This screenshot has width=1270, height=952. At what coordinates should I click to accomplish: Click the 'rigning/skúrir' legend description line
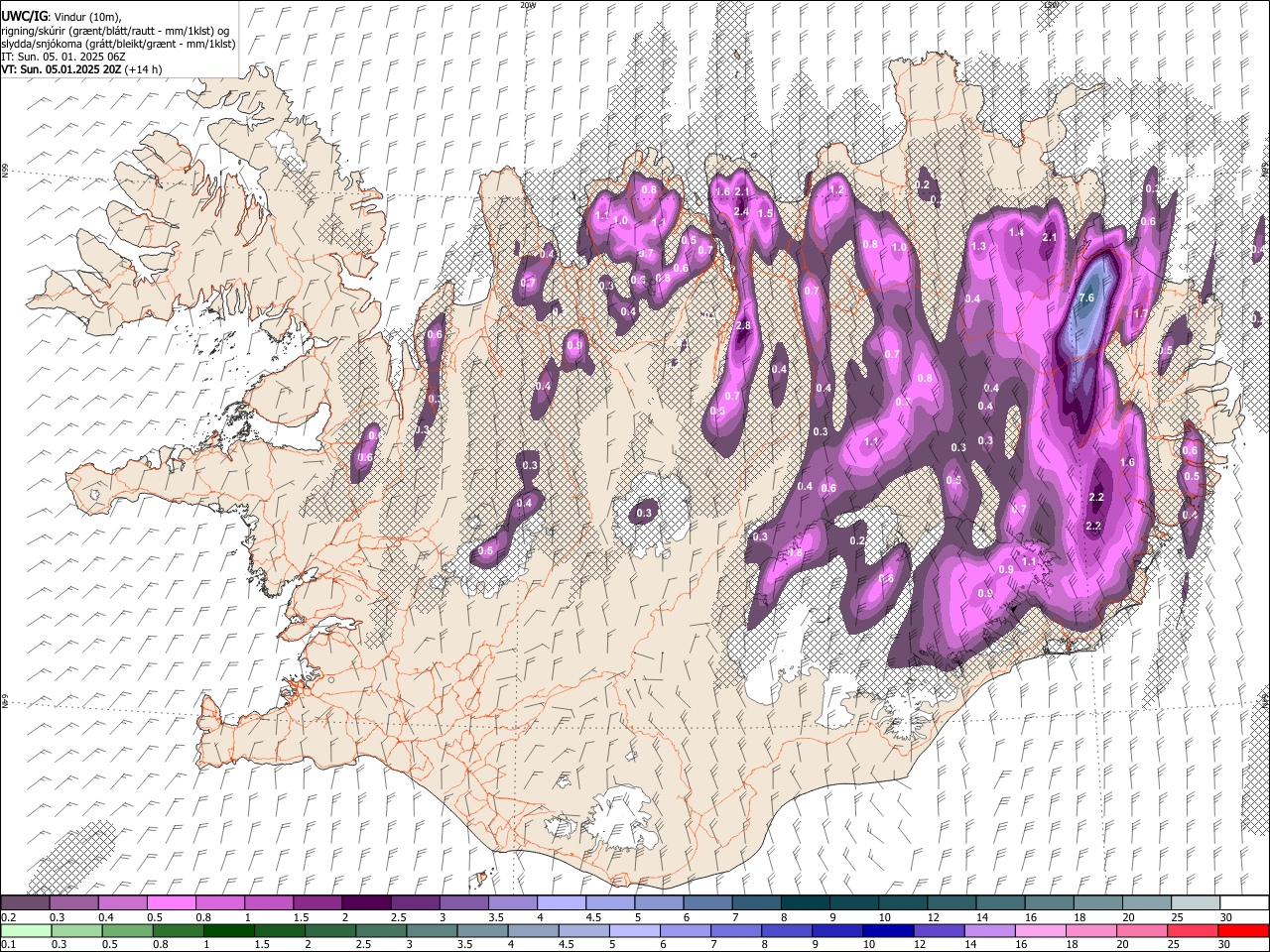tap(115, 31)
